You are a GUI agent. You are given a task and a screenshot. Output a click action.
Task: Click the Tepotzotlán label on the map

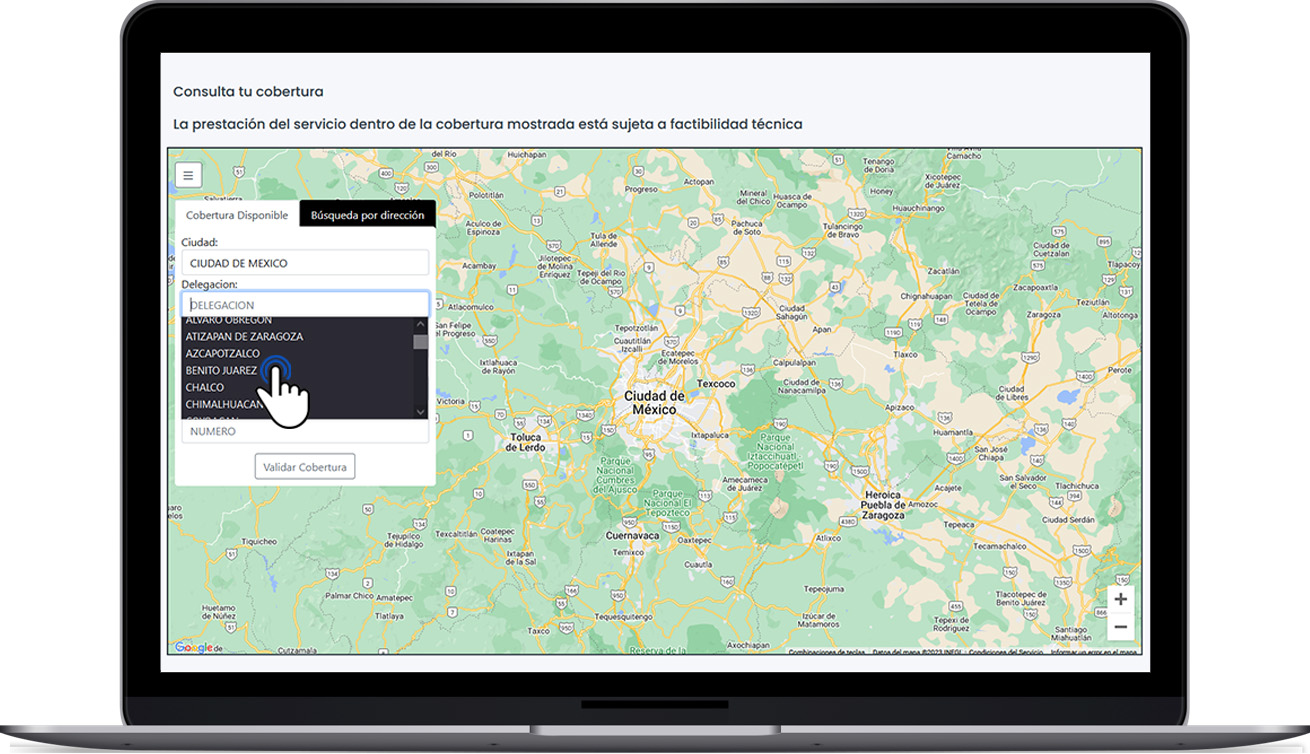tap(637, 327)
